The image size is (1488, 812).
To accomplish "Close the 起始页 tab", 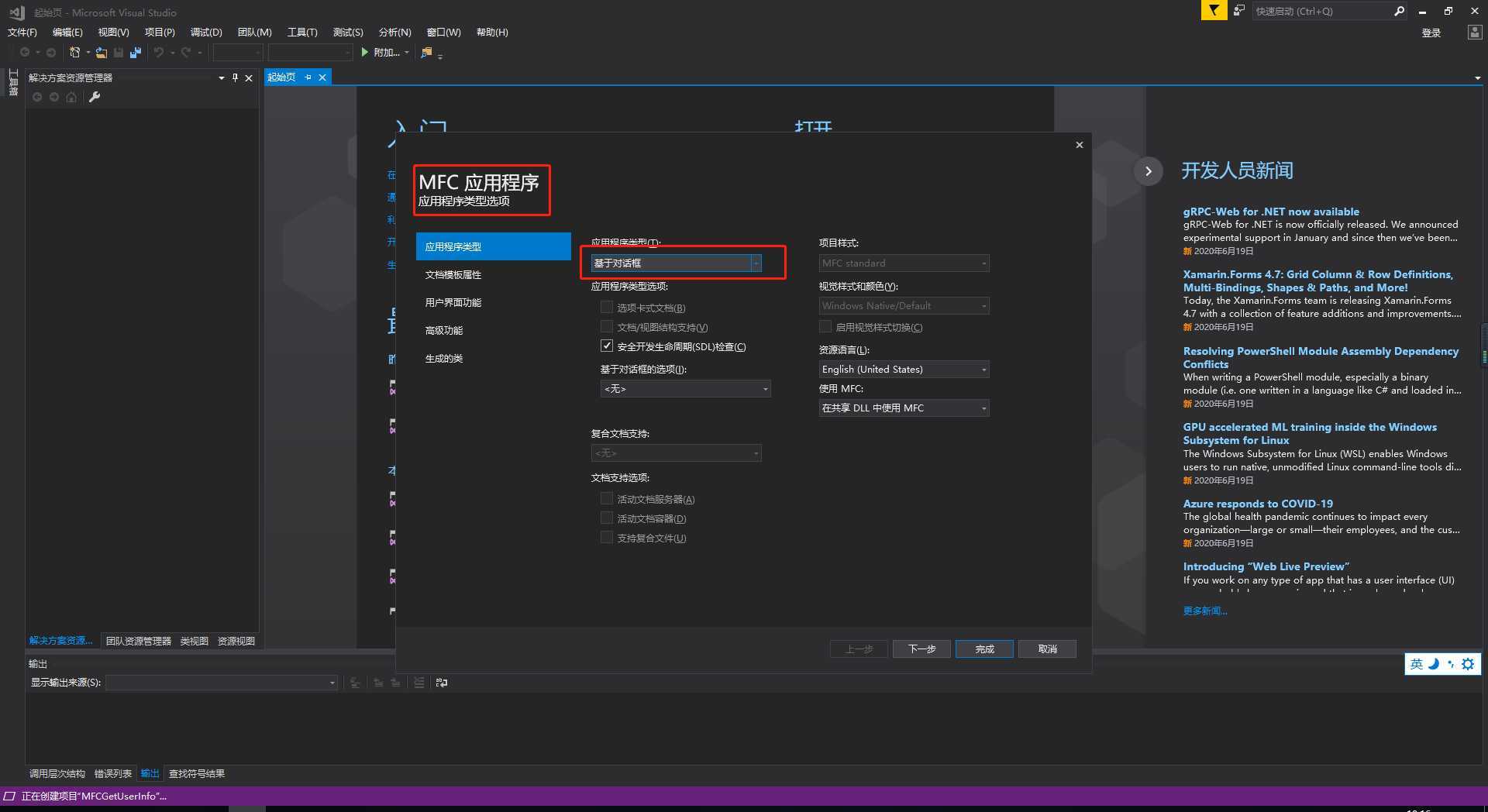I will point(322,77).
